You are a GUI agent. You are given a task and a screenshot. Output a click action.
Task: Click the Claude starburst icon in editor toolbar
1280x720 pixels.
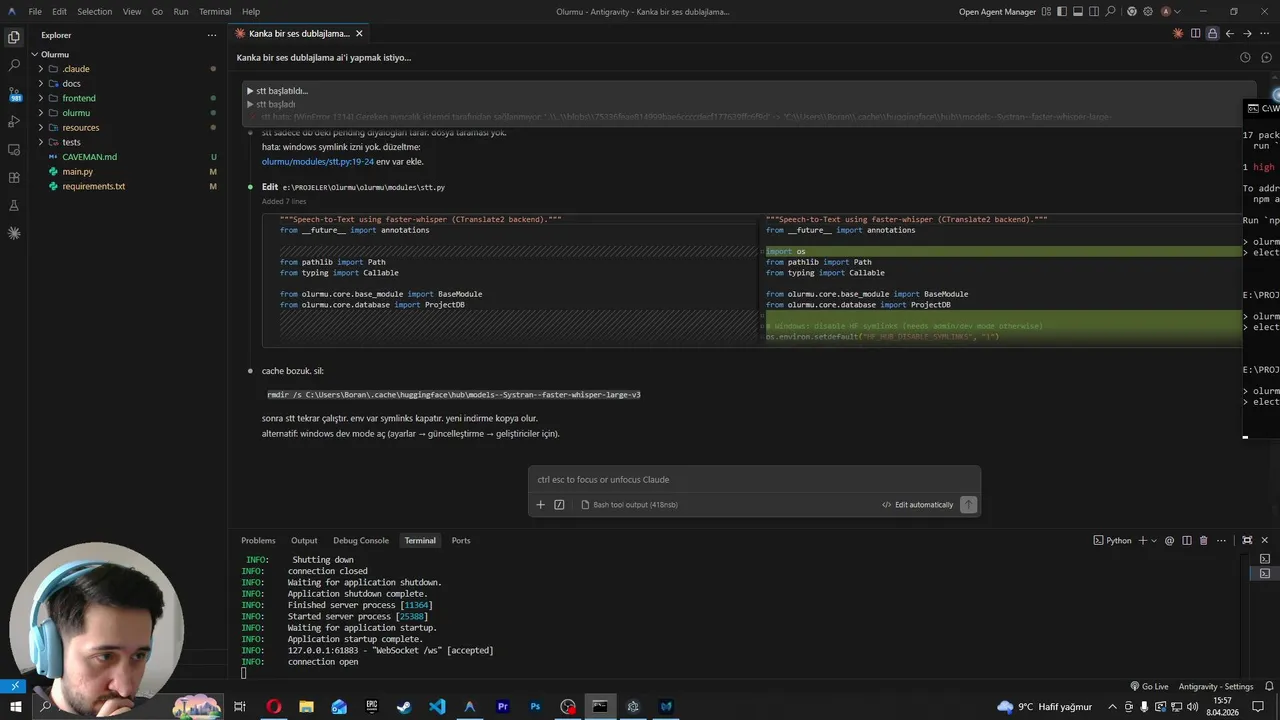(x=1179, y=33)
